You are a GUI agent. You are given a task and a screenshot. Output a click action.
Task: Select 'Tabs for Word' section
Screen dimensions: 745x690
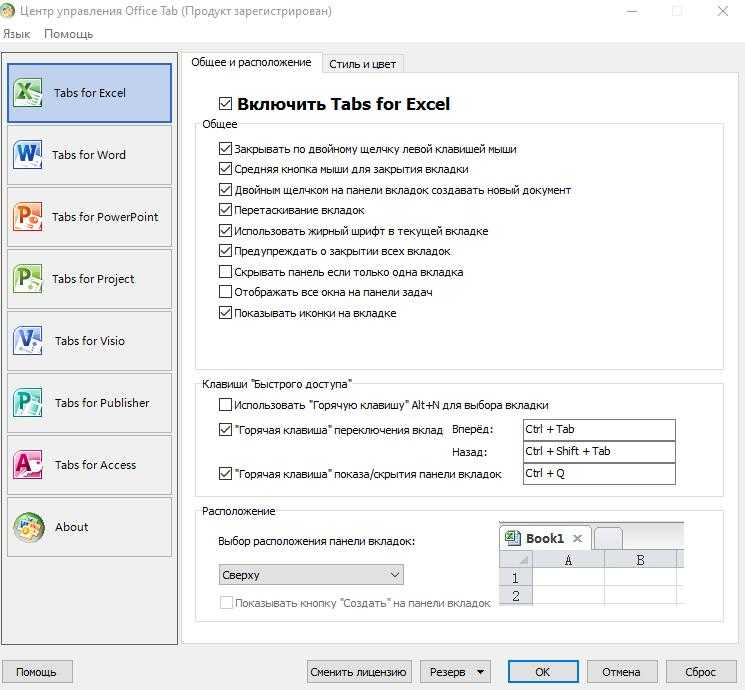click(89, 155)
